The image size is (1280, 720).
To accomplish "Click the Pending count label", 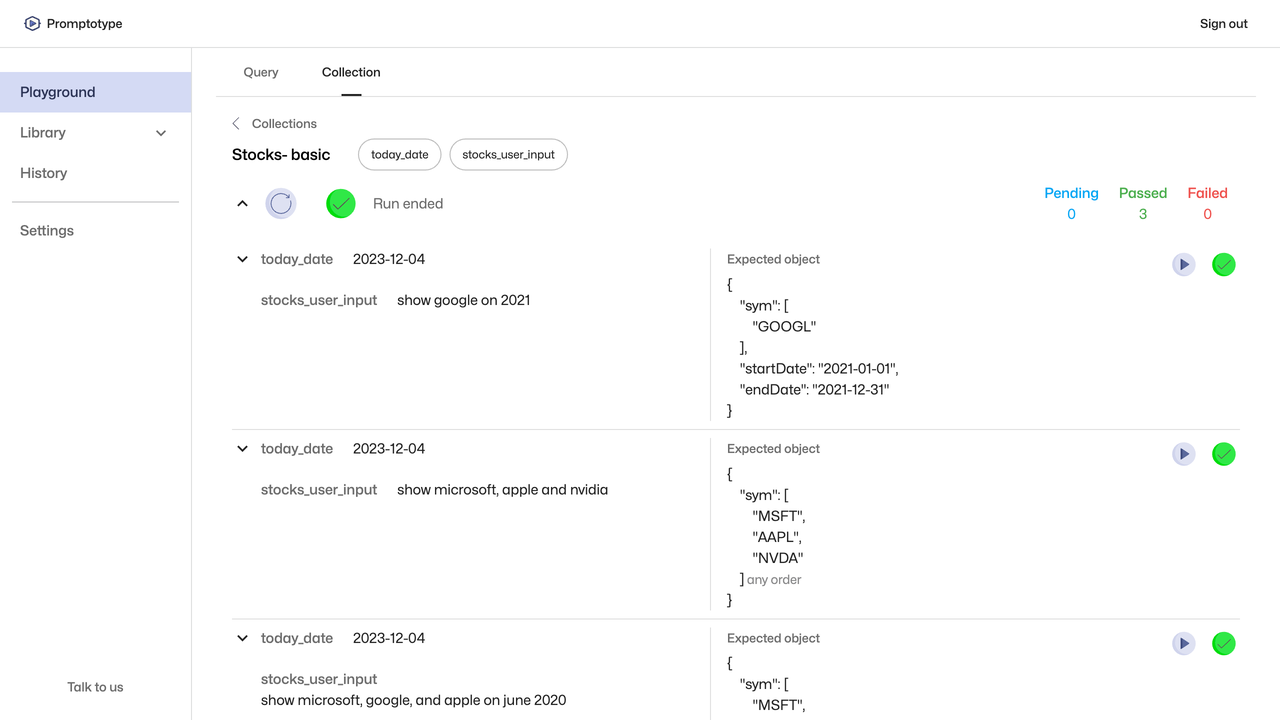I will click(x=1071, y=193).
